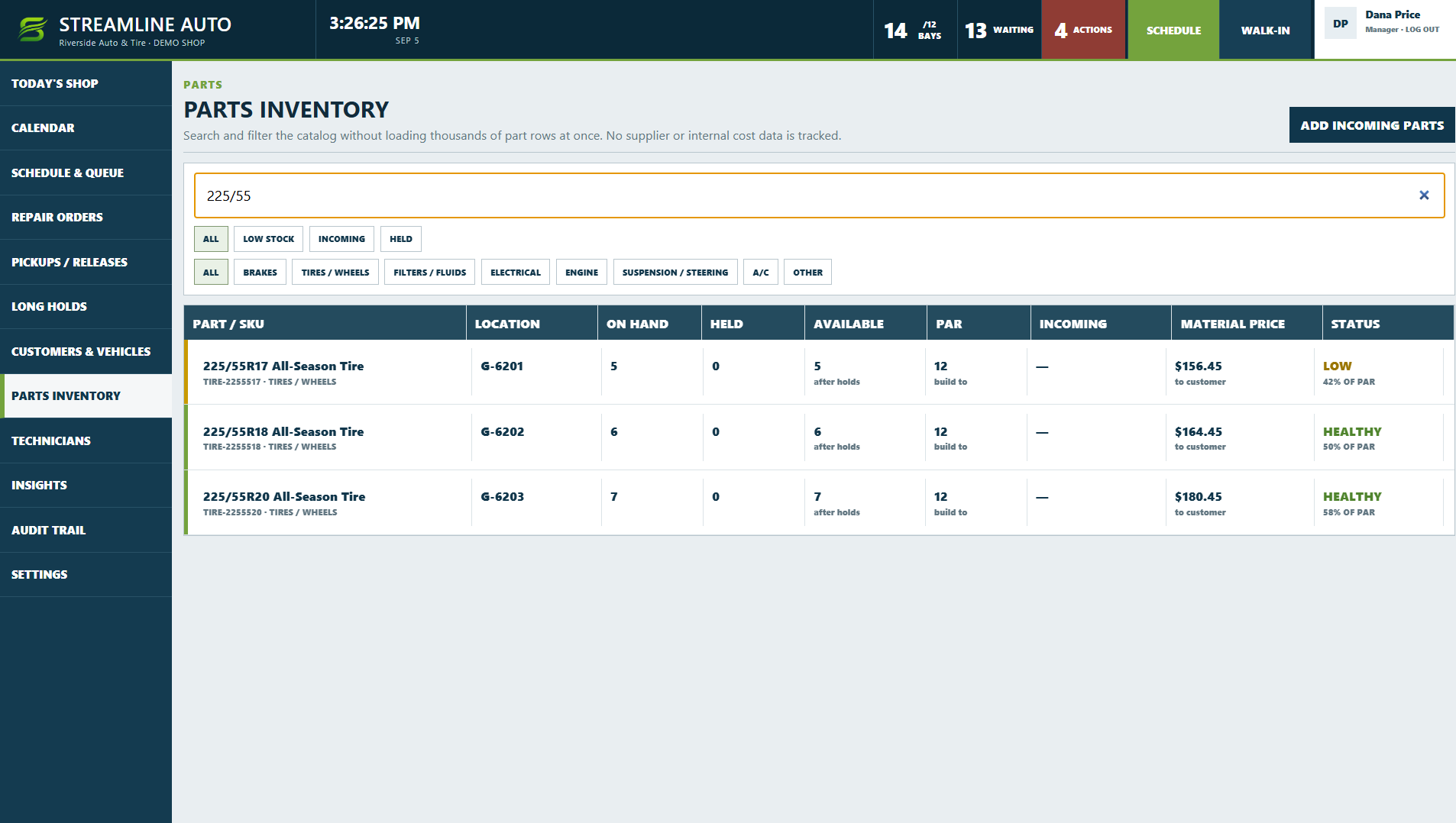Open 225/55R18 All-Season Tire row

click(819, 437)
